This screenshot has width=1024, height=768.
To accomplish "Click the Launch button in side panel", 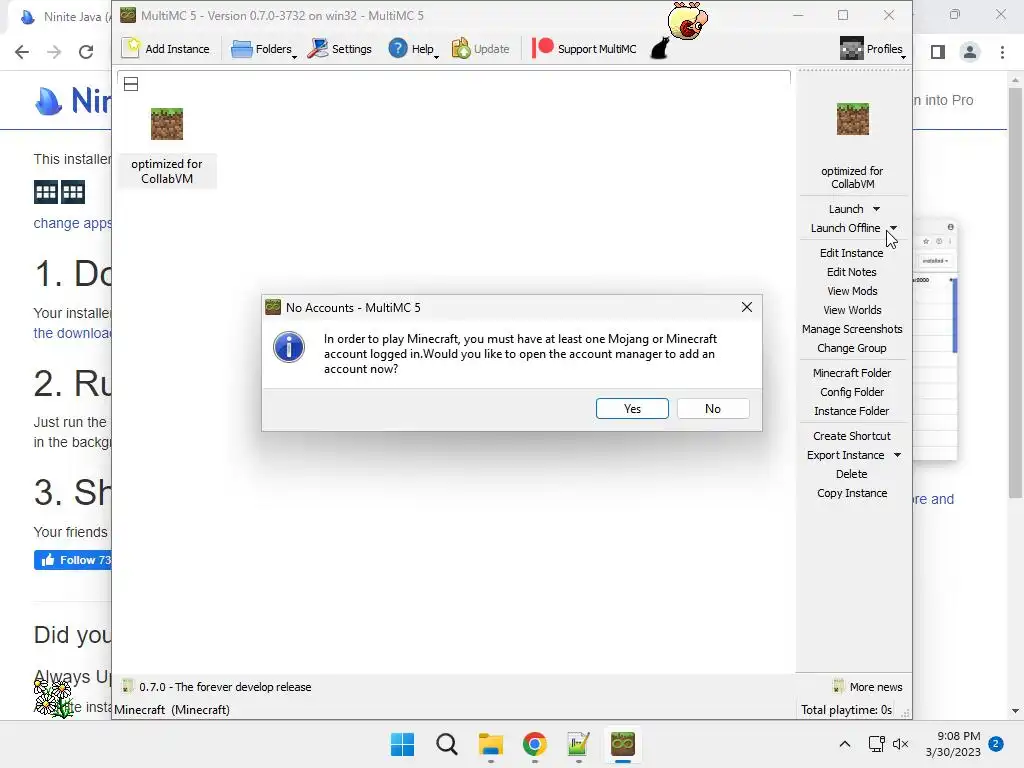I will tap(846, 209).
